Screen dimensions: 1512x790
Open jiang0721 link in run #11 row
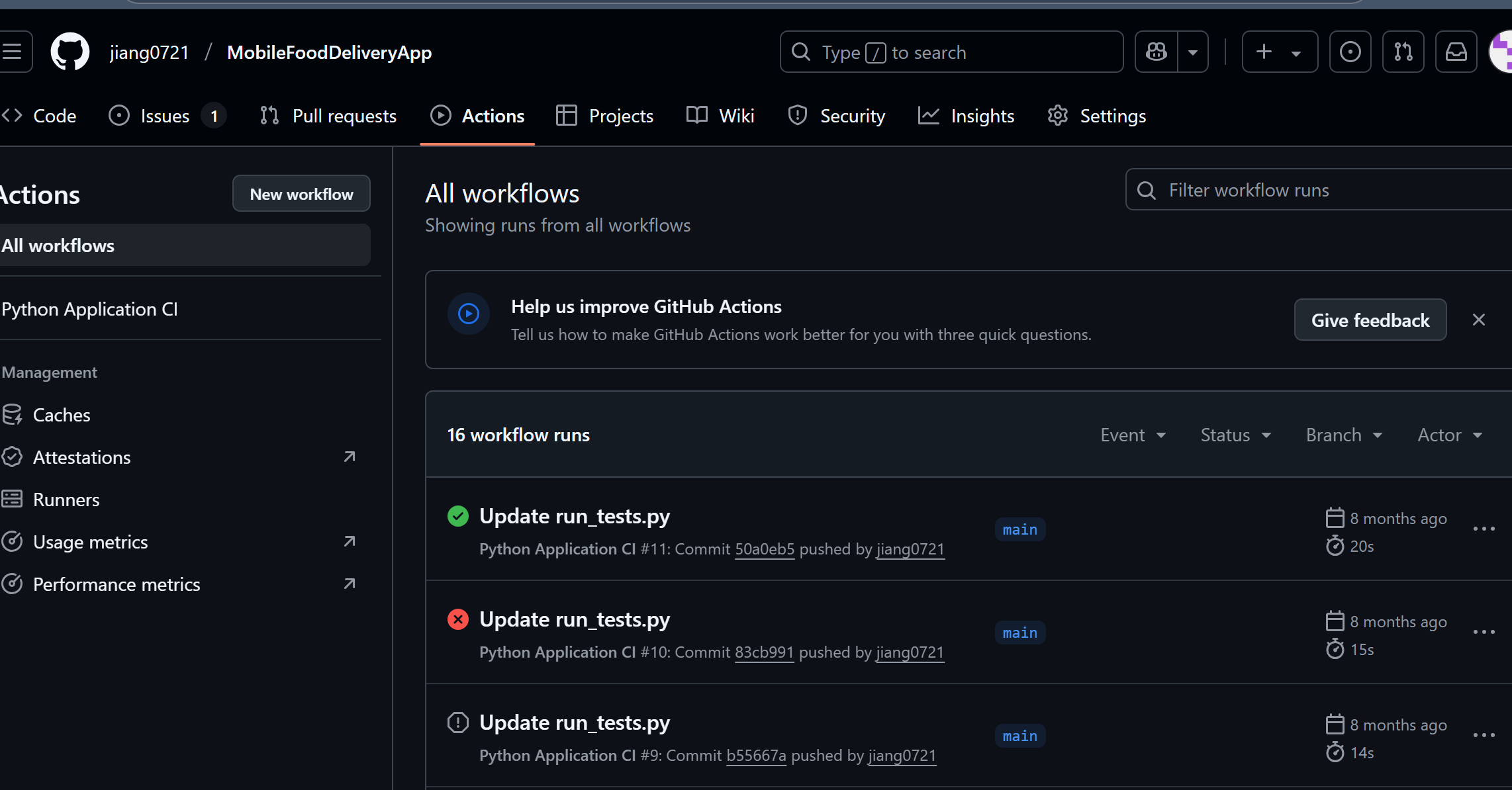[x=910, y=549]
